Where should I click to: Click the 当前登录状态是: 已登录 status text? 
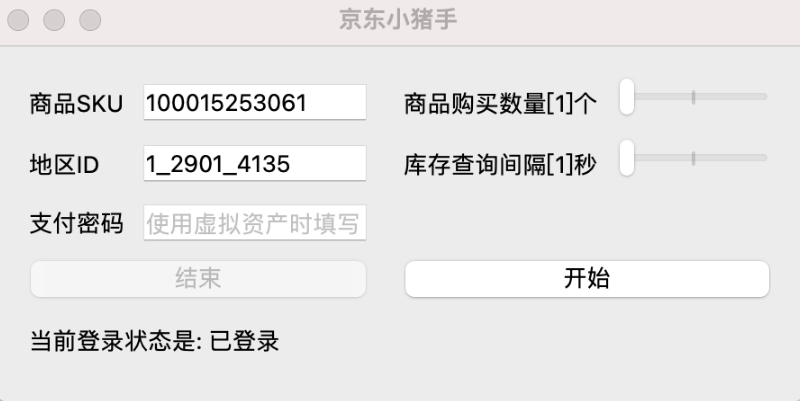pyautogui.click(x=155, y=341)
